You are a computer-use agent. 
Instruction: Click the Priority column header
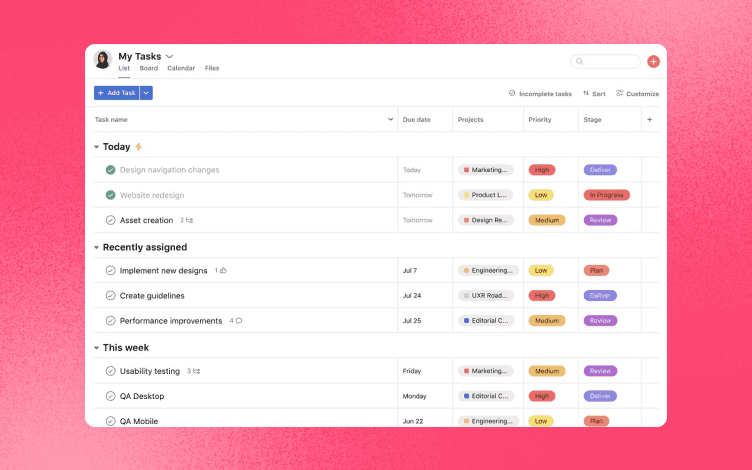click(x=540, y=119)
